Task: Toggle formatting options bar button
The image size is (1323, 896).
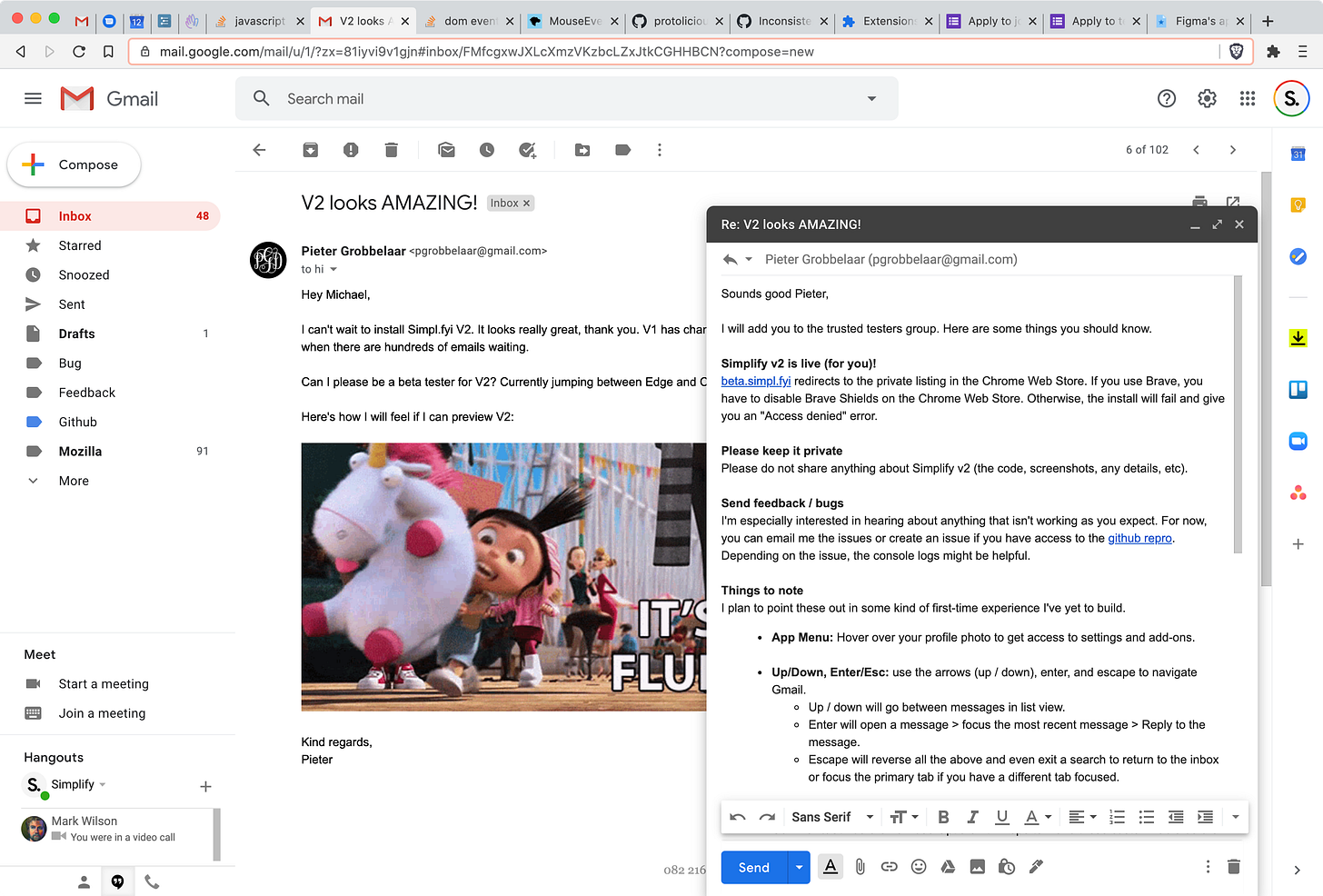Action: click(x=831, y=867)
